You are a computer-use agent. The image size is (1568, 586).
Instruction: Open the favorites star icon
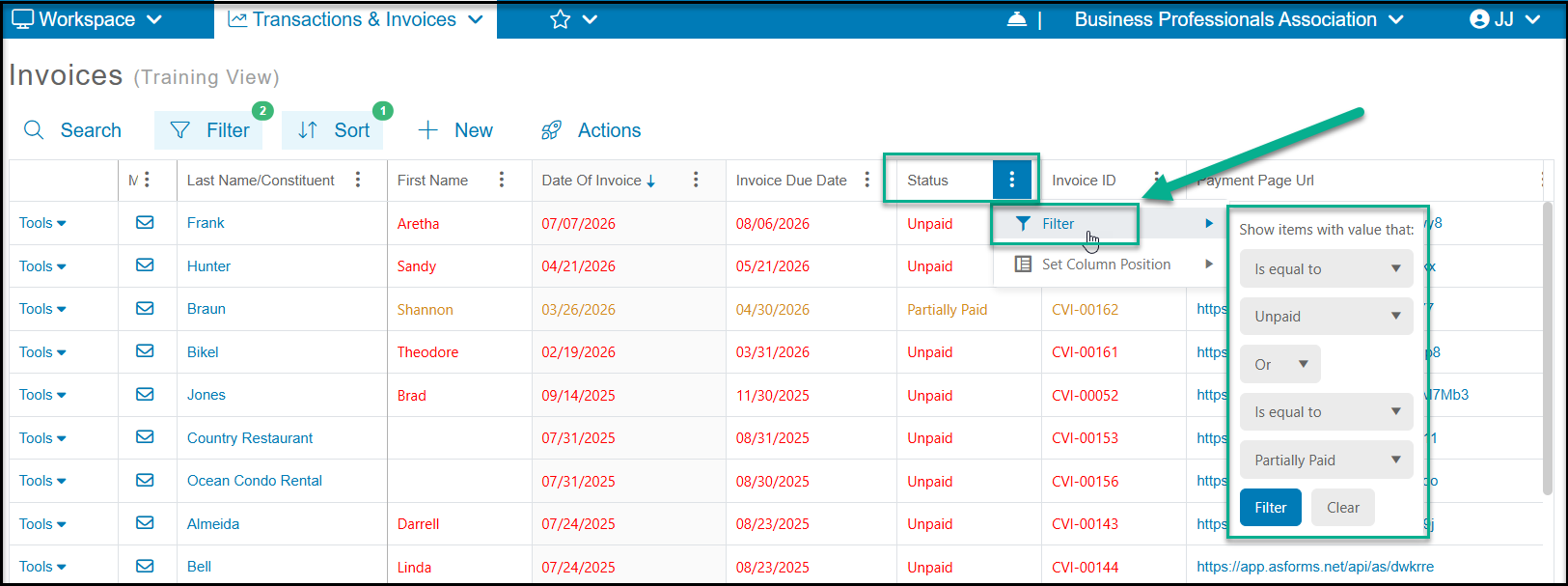click(x=560, y=19)
